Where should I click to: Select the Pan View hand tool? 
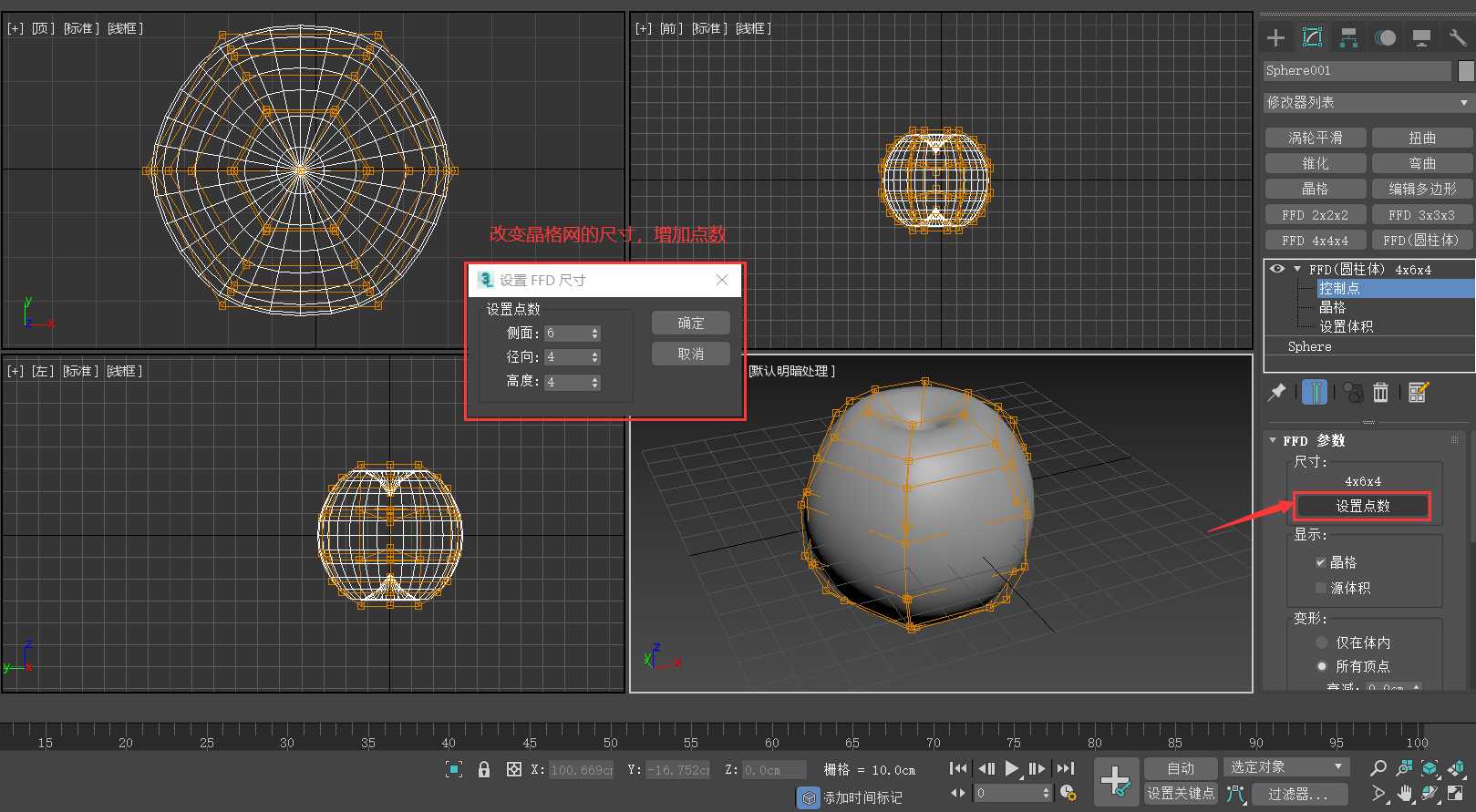tap(1405, 794)
